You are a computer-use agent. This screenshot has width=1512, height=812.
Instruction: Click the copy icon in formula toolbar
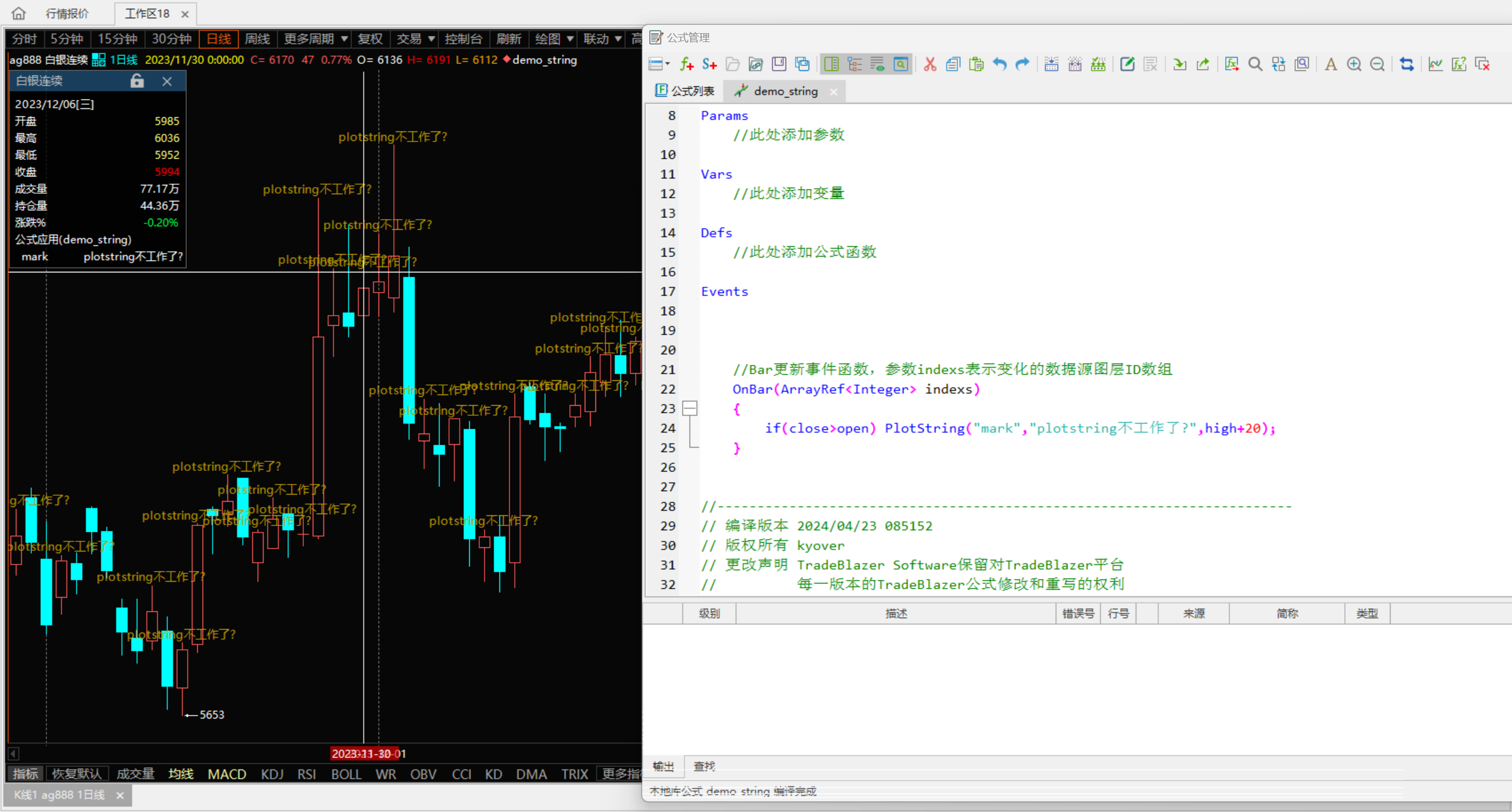[x=953, y=64]
